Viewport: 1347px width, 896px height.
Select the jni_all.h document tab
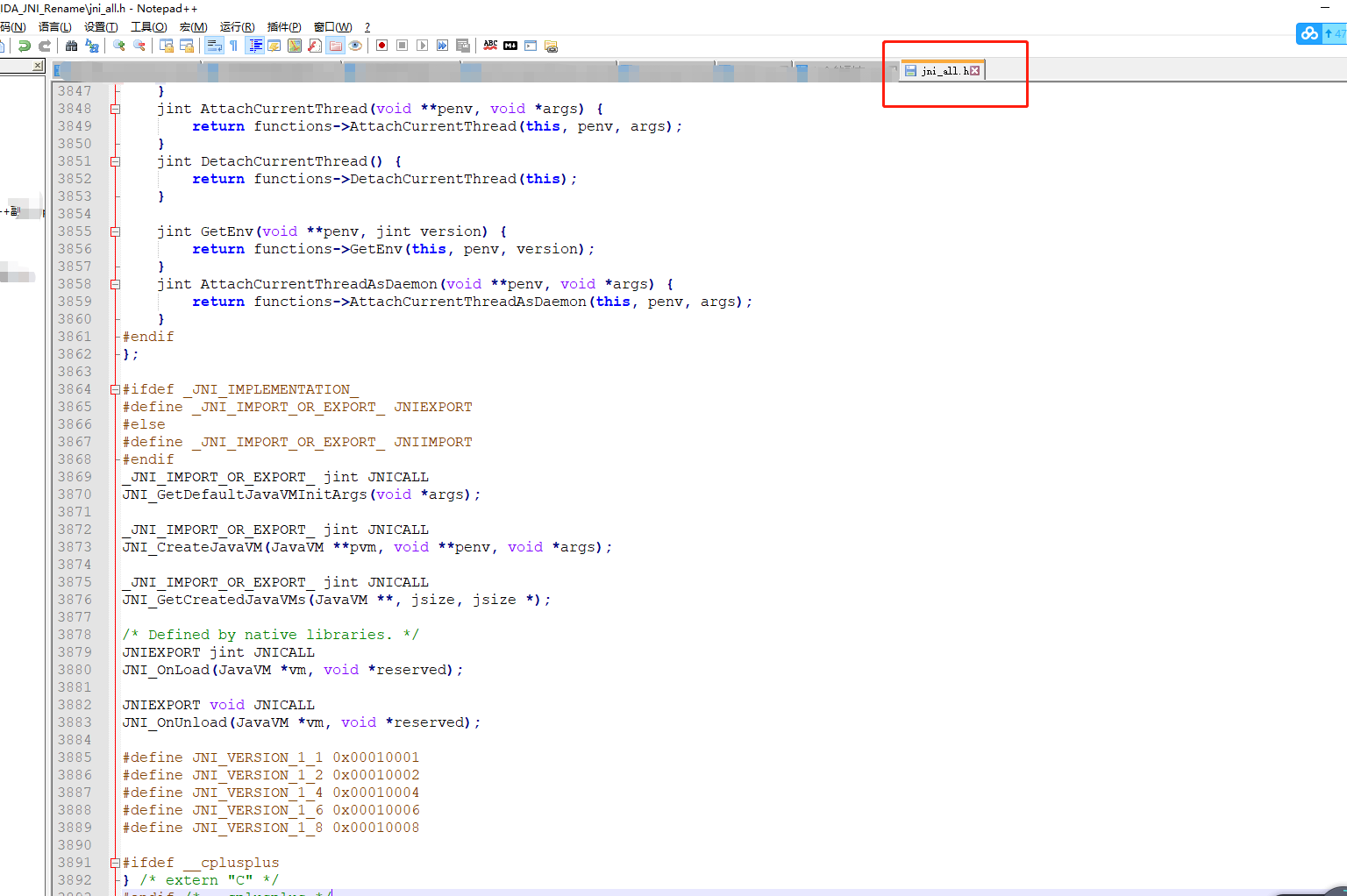click(x=939, y=70)
